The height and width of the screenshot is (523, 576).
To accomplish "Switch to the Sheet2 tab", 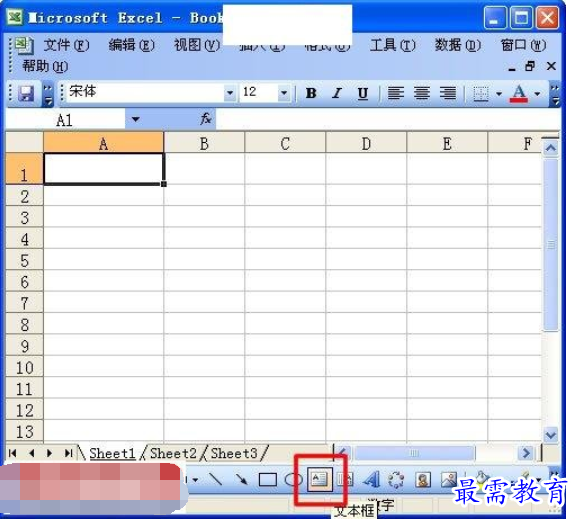I will [x=173, y=454].
